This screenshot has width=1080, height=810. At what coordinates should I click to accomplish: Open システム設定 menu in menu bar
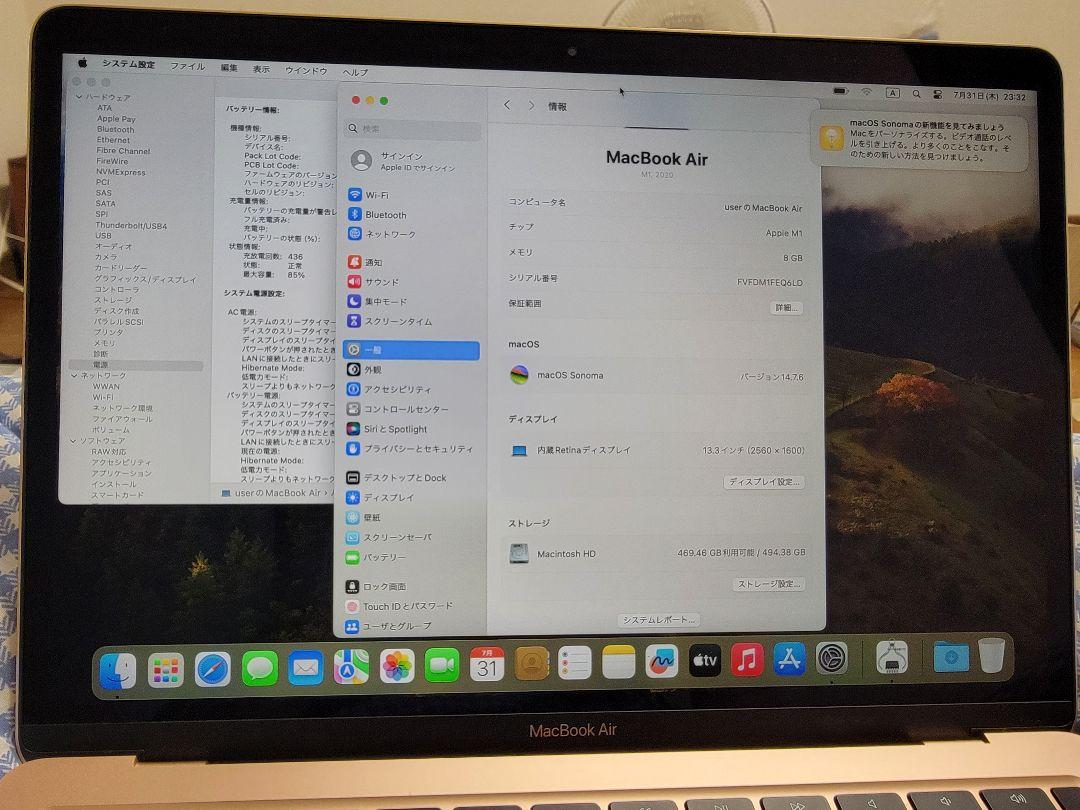tap(128, 64)
